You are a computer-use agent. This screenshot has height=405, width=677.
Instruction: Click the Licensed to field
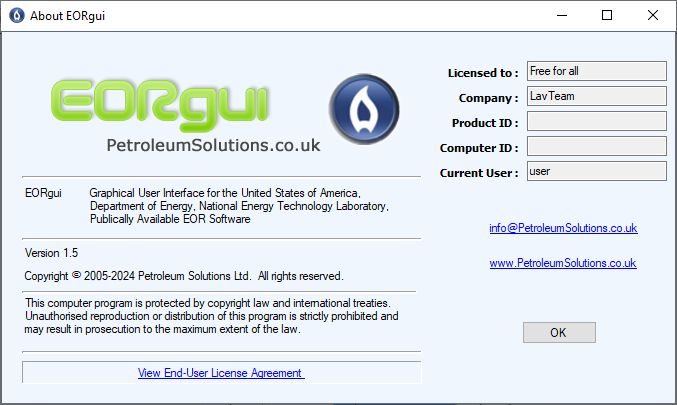click(597, 71)
